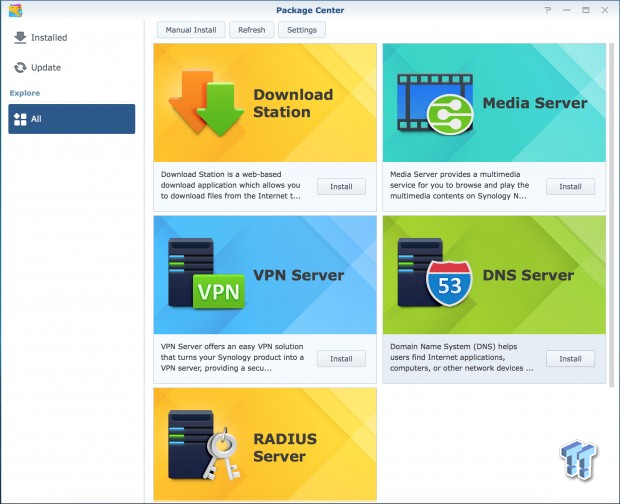Click the All category grid icon
The width and height of the screenshot is (620, 504).
(20, 119)
